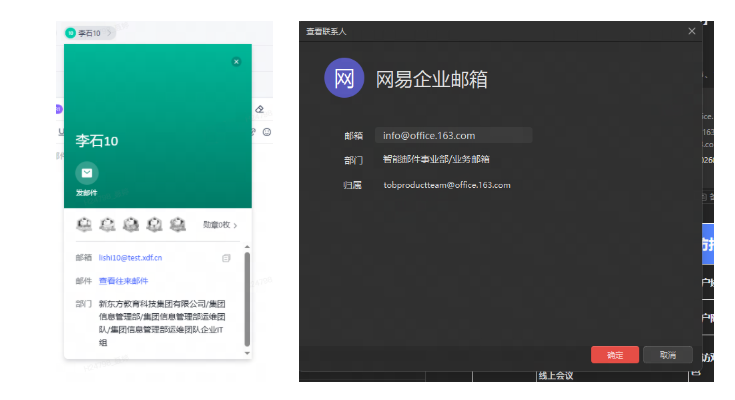Click the 线上会议 cell behind the dialog
Screen dimensions: 735x400
click(556, 376)
